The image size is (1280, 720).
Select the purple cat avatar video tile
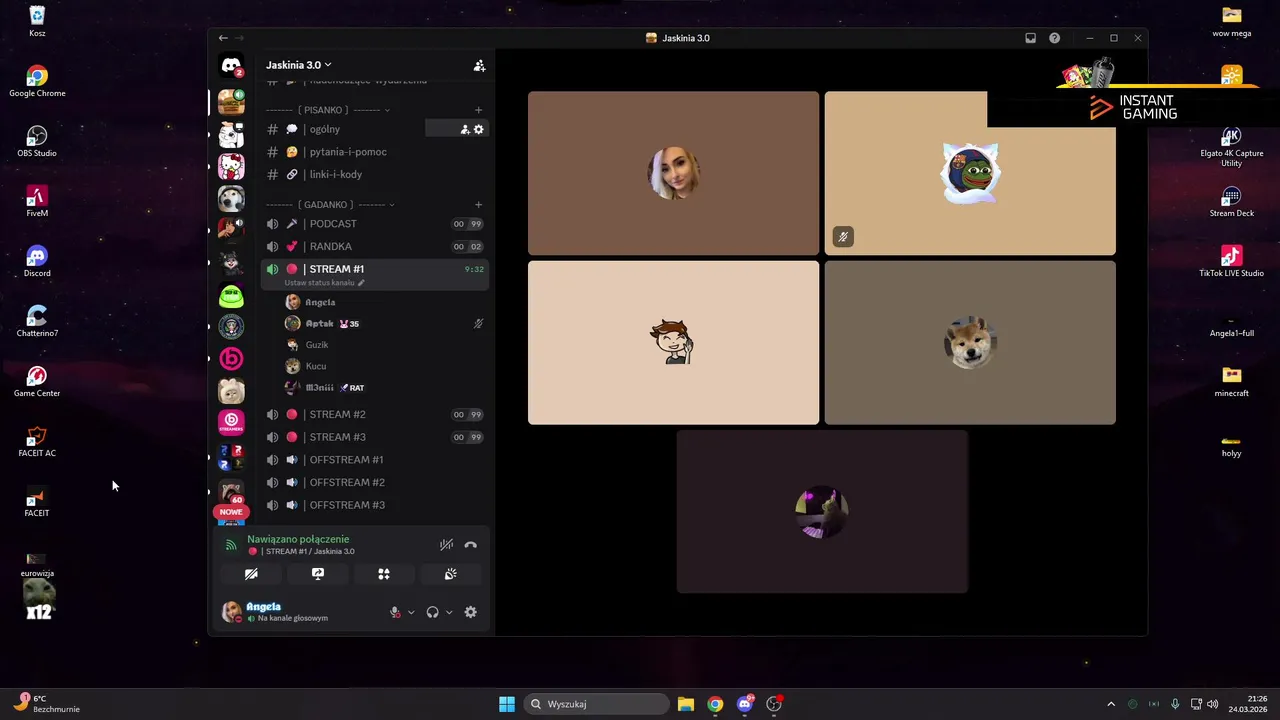point(822,512)
